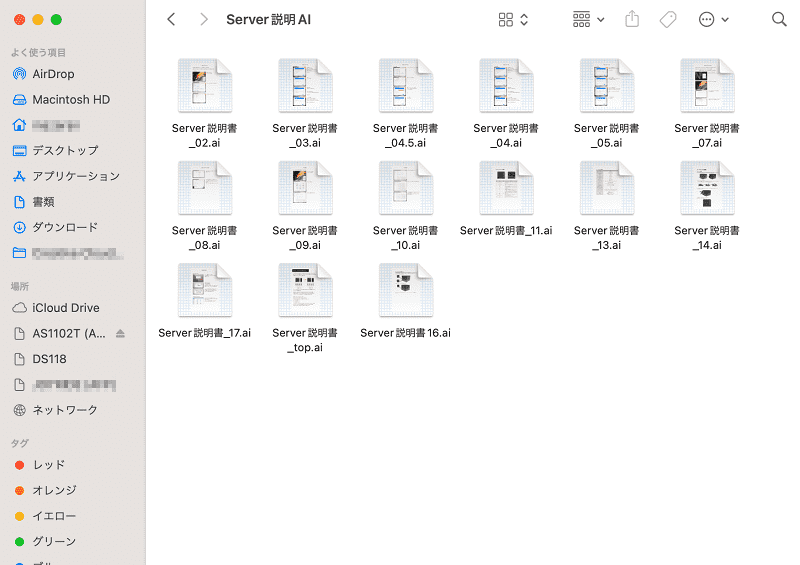Open the More actions ellipsis menu
800x565 pixels.
pos(713,19)
